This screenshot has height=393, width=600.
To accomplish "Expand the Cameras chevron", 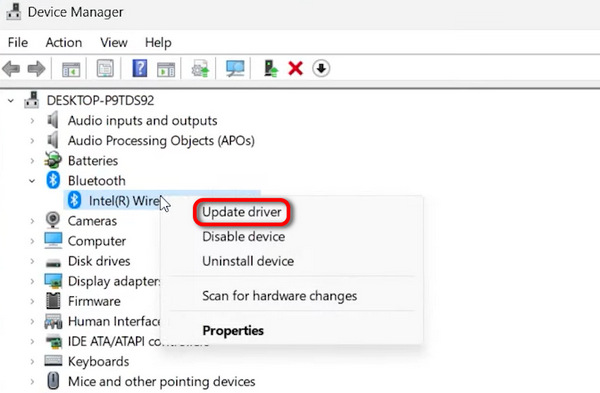I will tap(33, 221).
